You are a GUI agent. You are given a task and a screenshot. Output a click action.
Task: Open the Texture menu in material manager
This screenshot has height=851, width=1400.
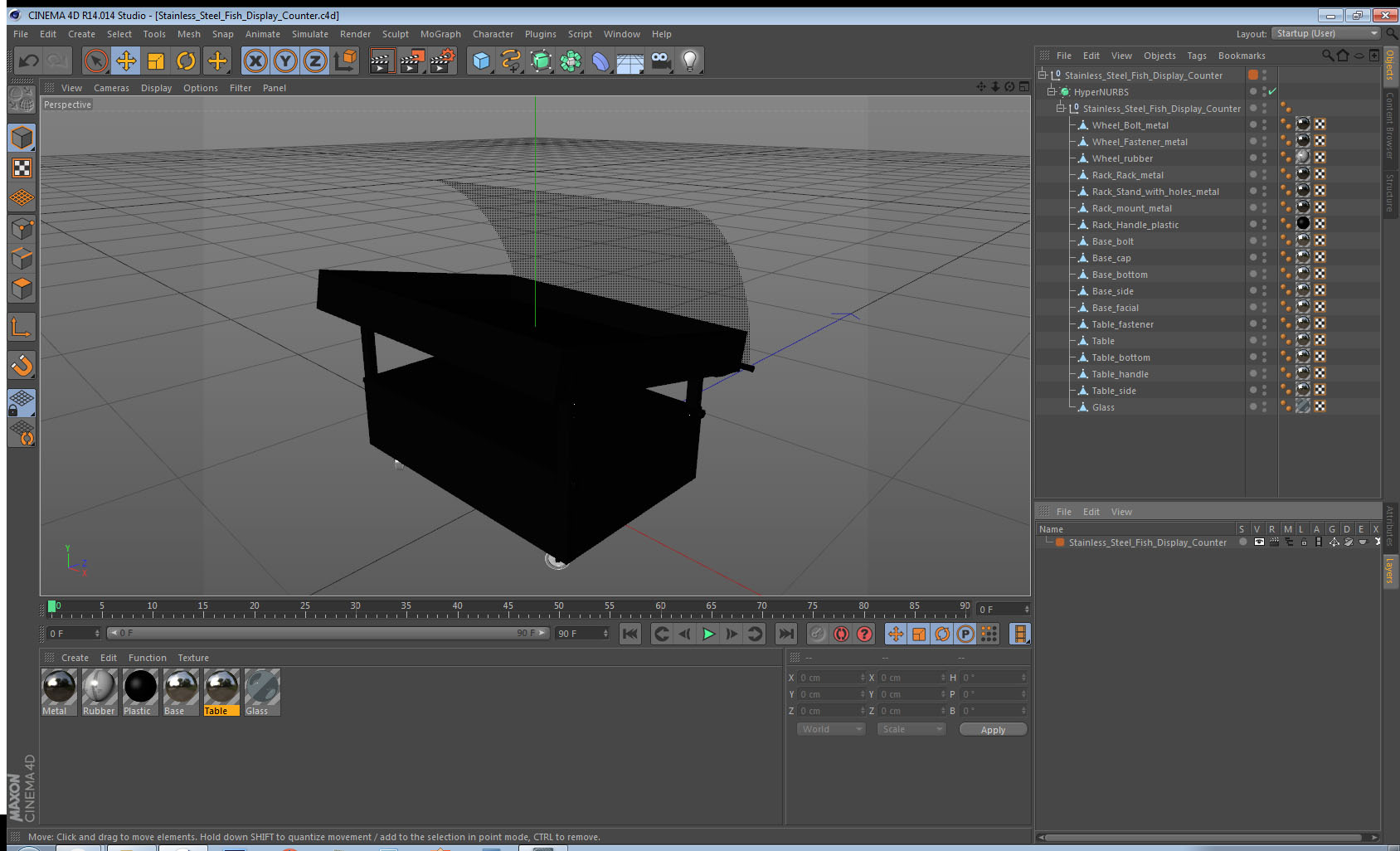[x=193, y=658]
